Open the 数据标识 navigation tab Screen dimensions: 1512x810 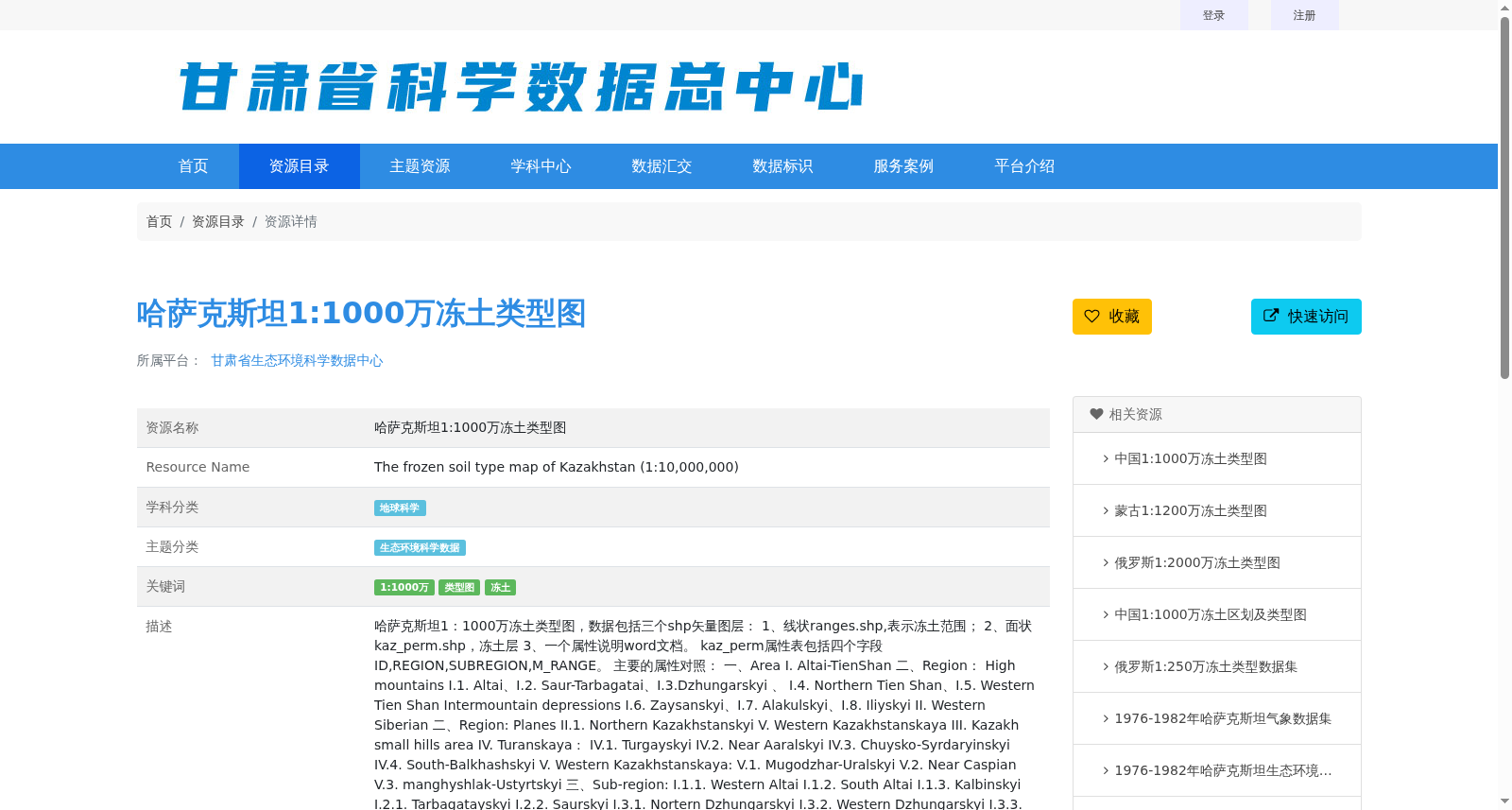tap(783, 166)
